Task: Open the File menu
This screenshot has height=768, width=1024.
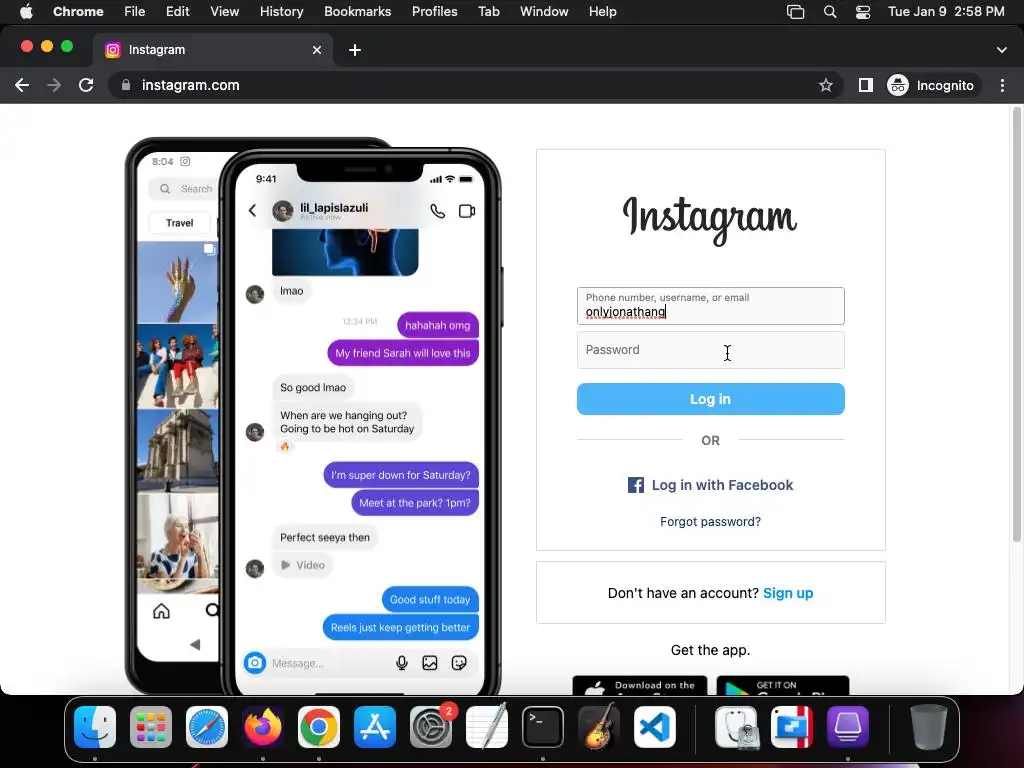Action: coord(135,11)
